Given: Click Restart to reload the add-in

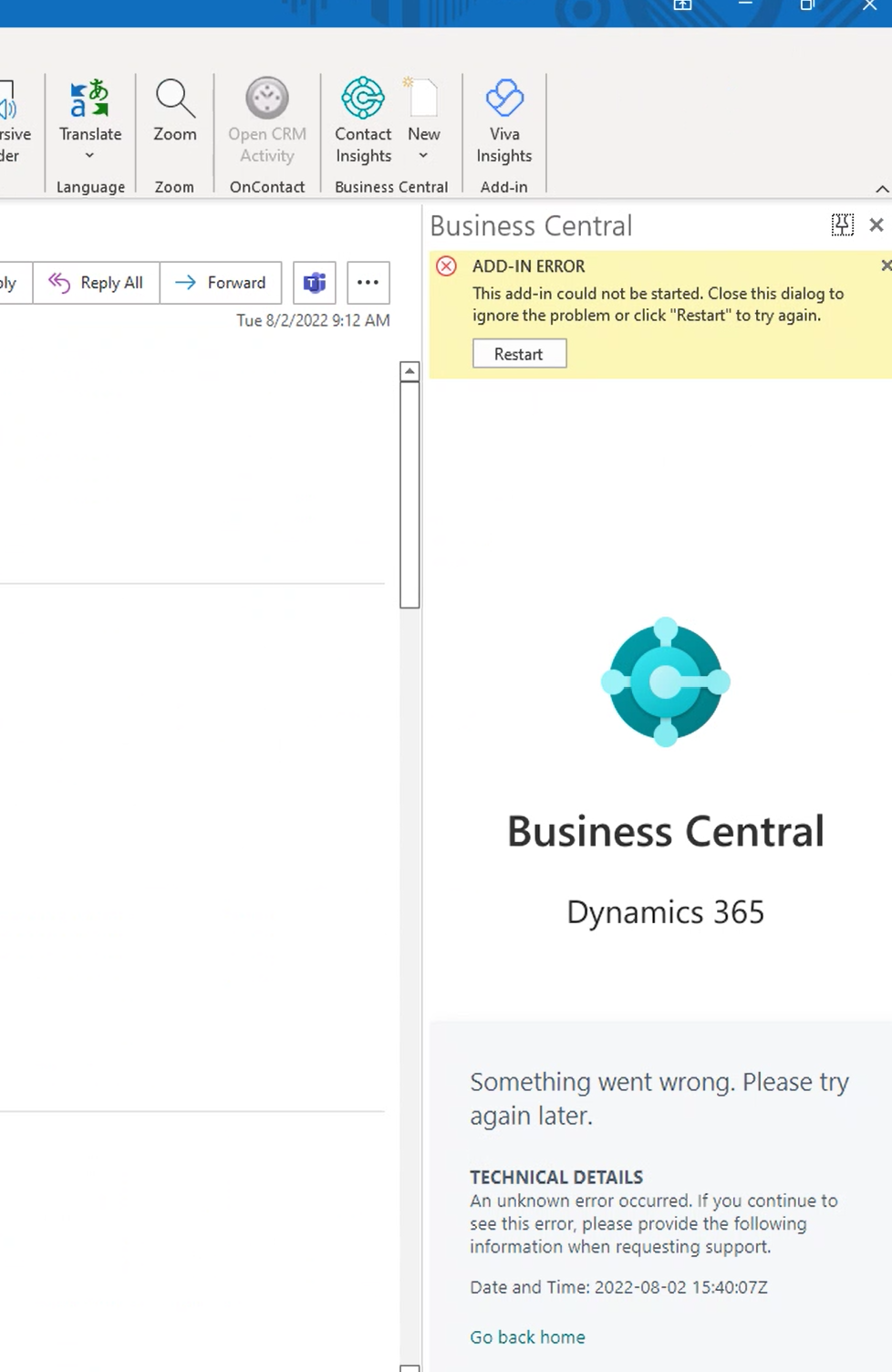Looking at the screenshot, I should click(519, 354).
